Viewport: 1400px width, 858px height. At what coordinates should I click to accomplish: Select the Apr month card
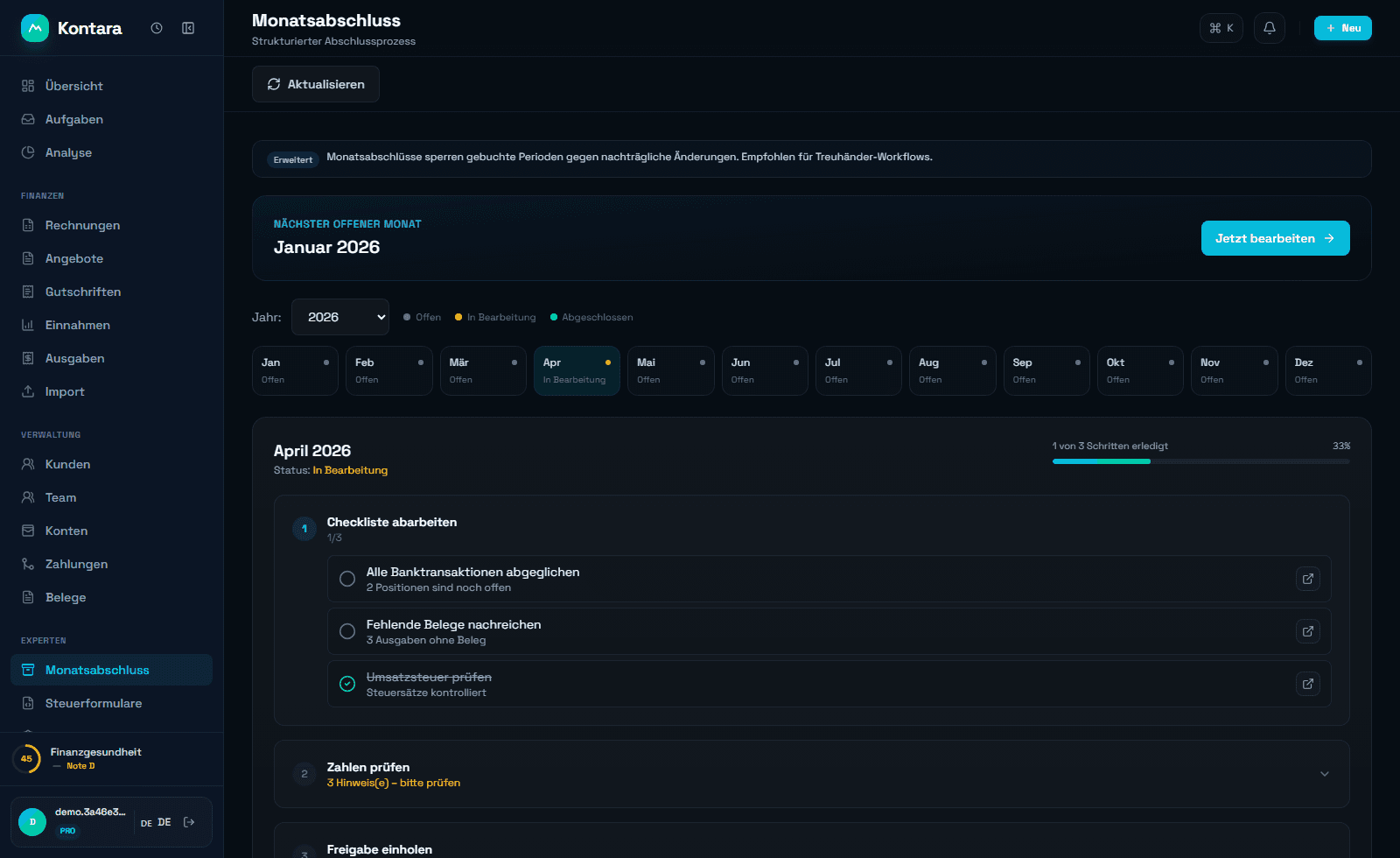pyautogui.click(x=577, y=370)
